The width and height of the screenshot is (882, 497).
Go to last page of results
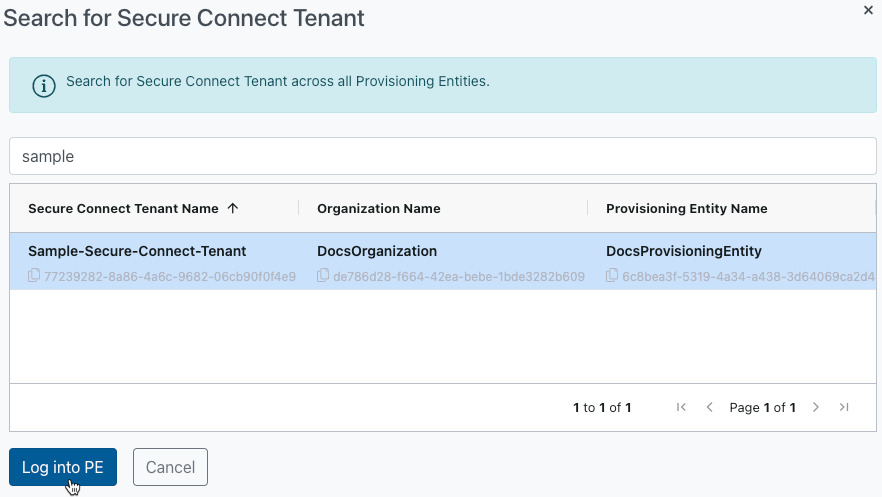[x=844, y=407]
